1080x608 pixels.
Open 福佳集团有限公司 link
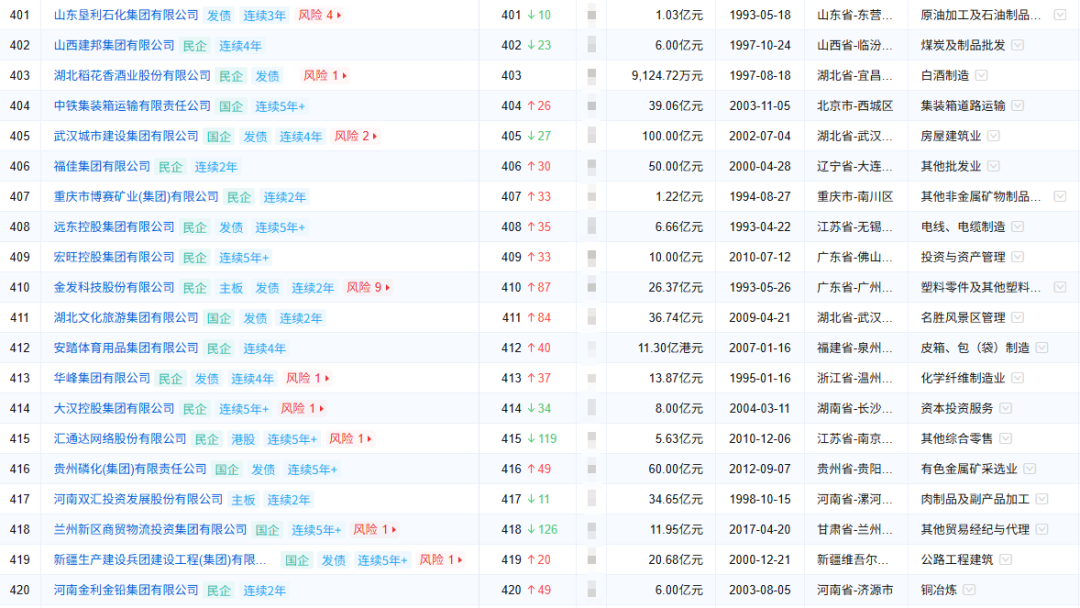click(102, 166)
